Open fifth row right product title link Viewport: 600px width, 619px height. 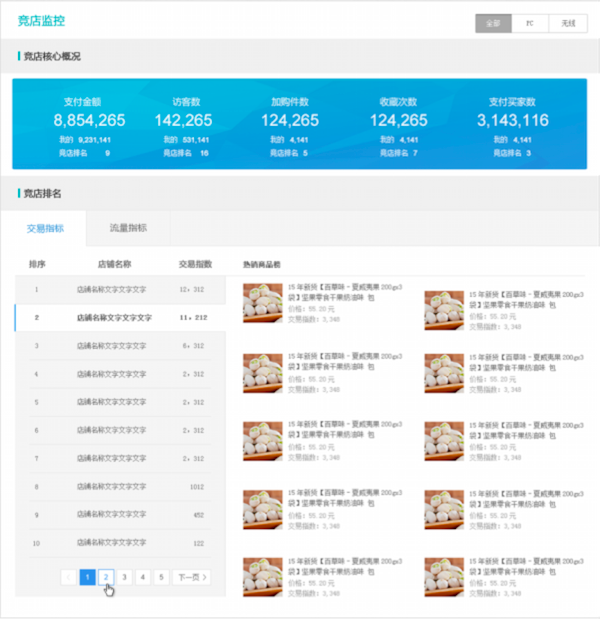coord(527,566)
